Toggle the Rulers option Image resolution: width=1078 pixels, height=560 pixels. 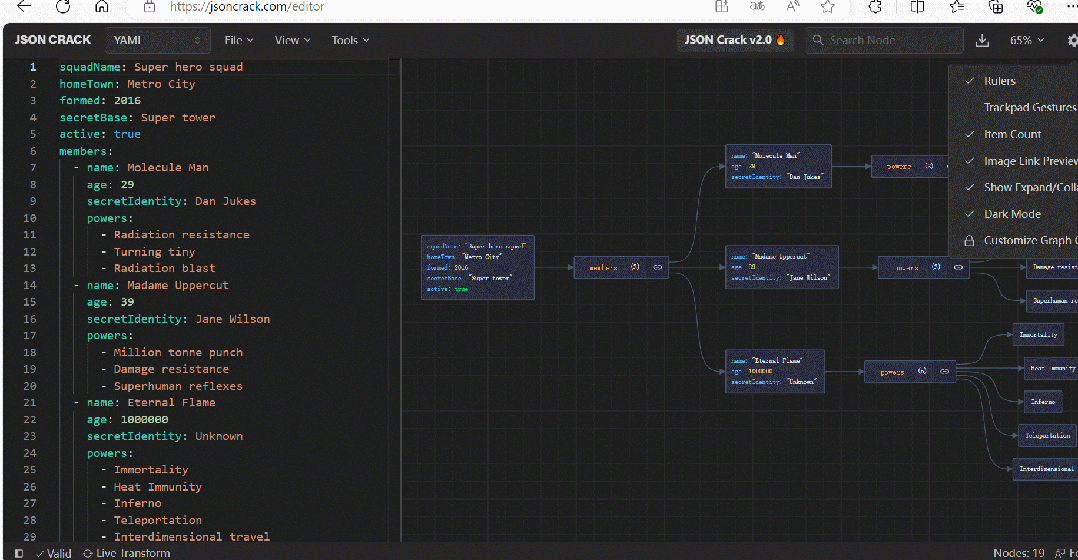tap(999, 81)
